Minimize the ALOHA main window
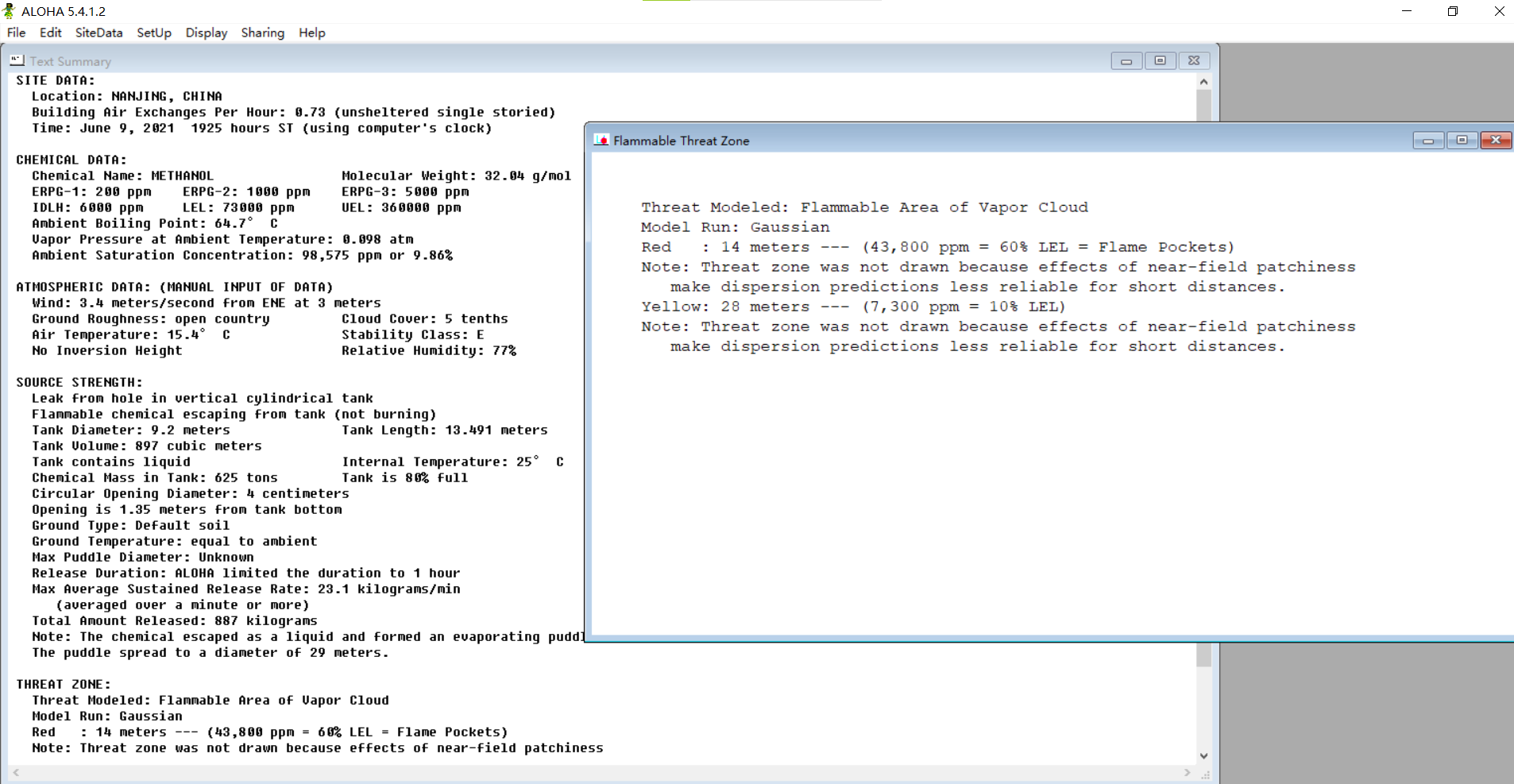This screenshot has width=1514, height=784. coord(1407,11)
